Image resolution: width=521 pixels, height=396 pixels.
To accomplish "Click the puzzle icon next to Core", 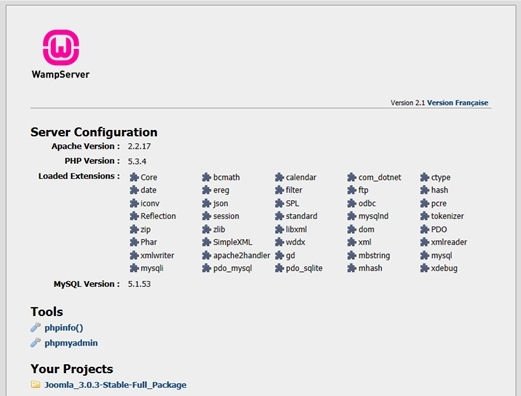I will 134,177.
